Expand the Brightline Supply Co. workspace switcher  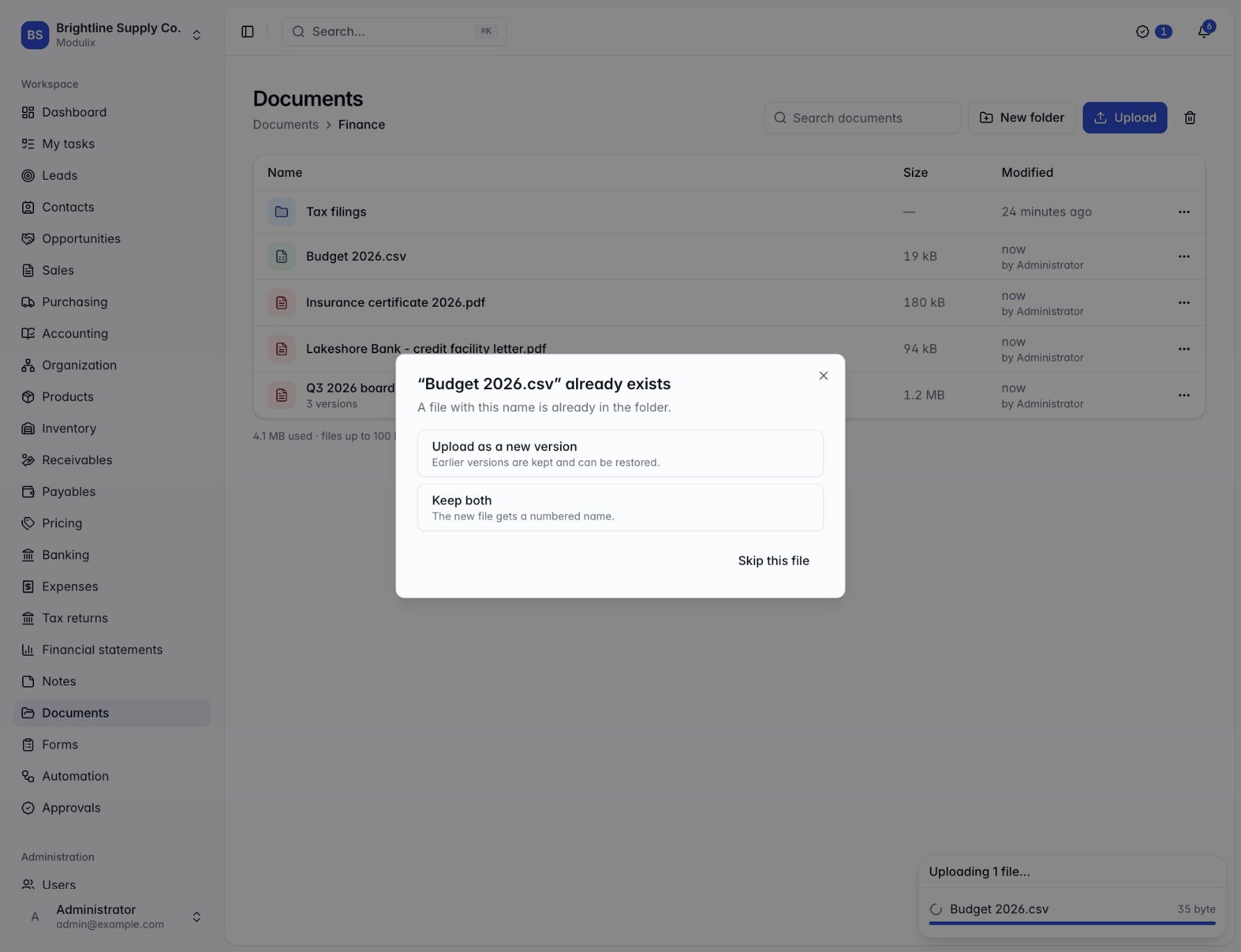pyautogui.click(x=112, y=35)
